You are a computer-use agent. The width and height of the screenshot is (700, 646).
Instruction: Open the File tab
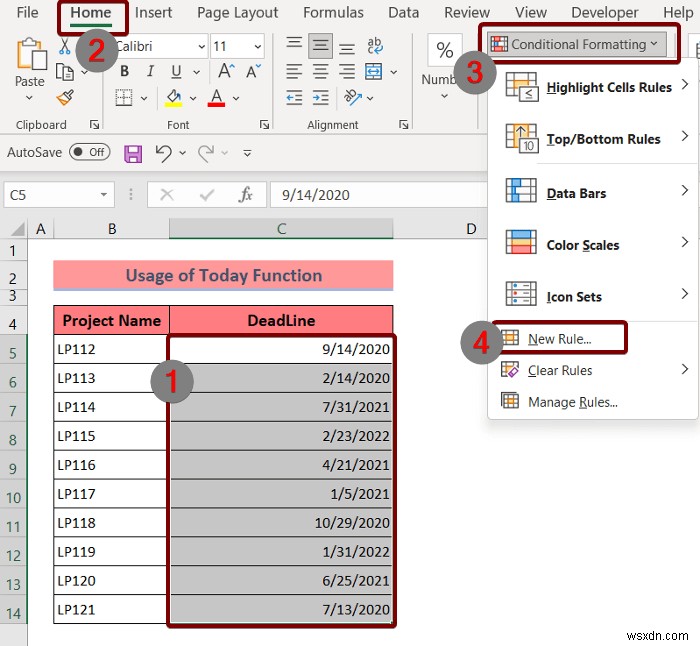click(27, 13)
